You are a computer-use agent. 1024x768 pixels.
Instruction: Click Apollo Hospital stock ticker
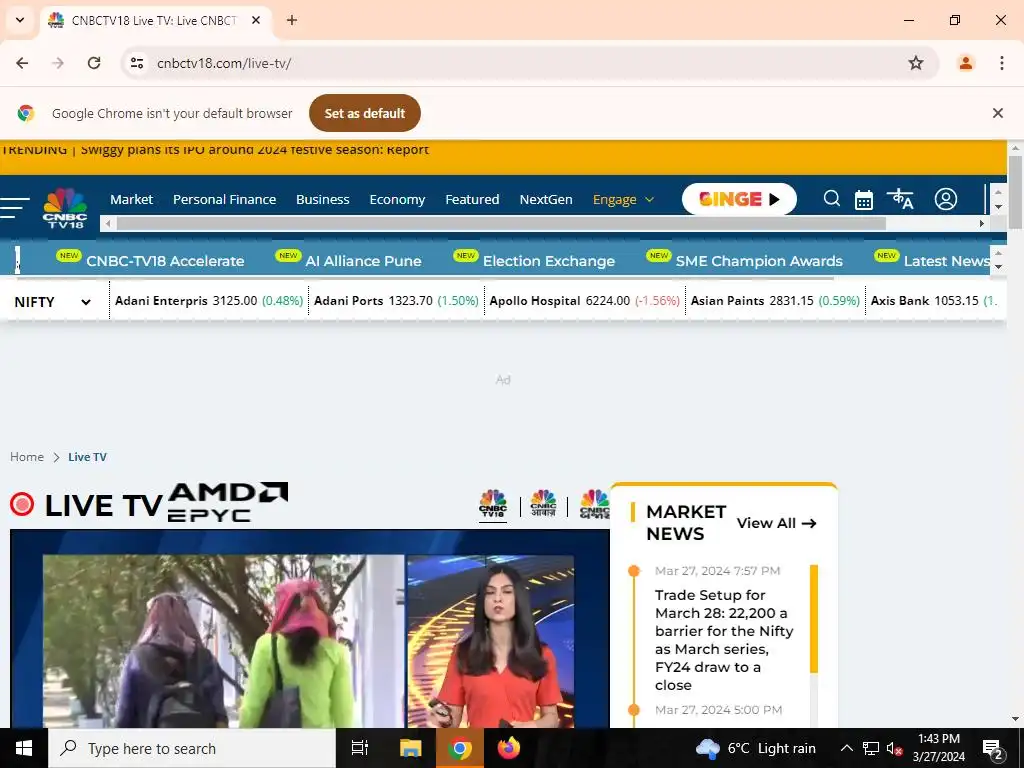tap(584, 301)
